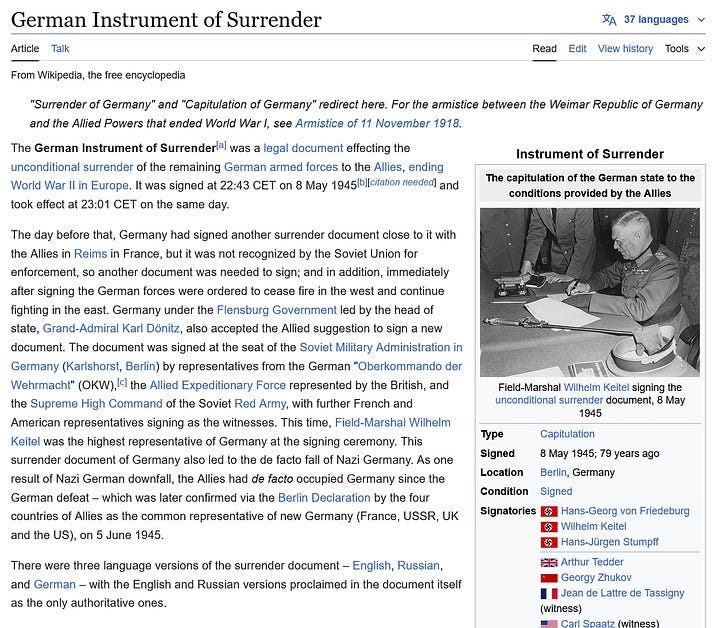Open the Keitel signing photo thumbnail
The height and width of the screenshot is (628, 720).
(590, 292)
